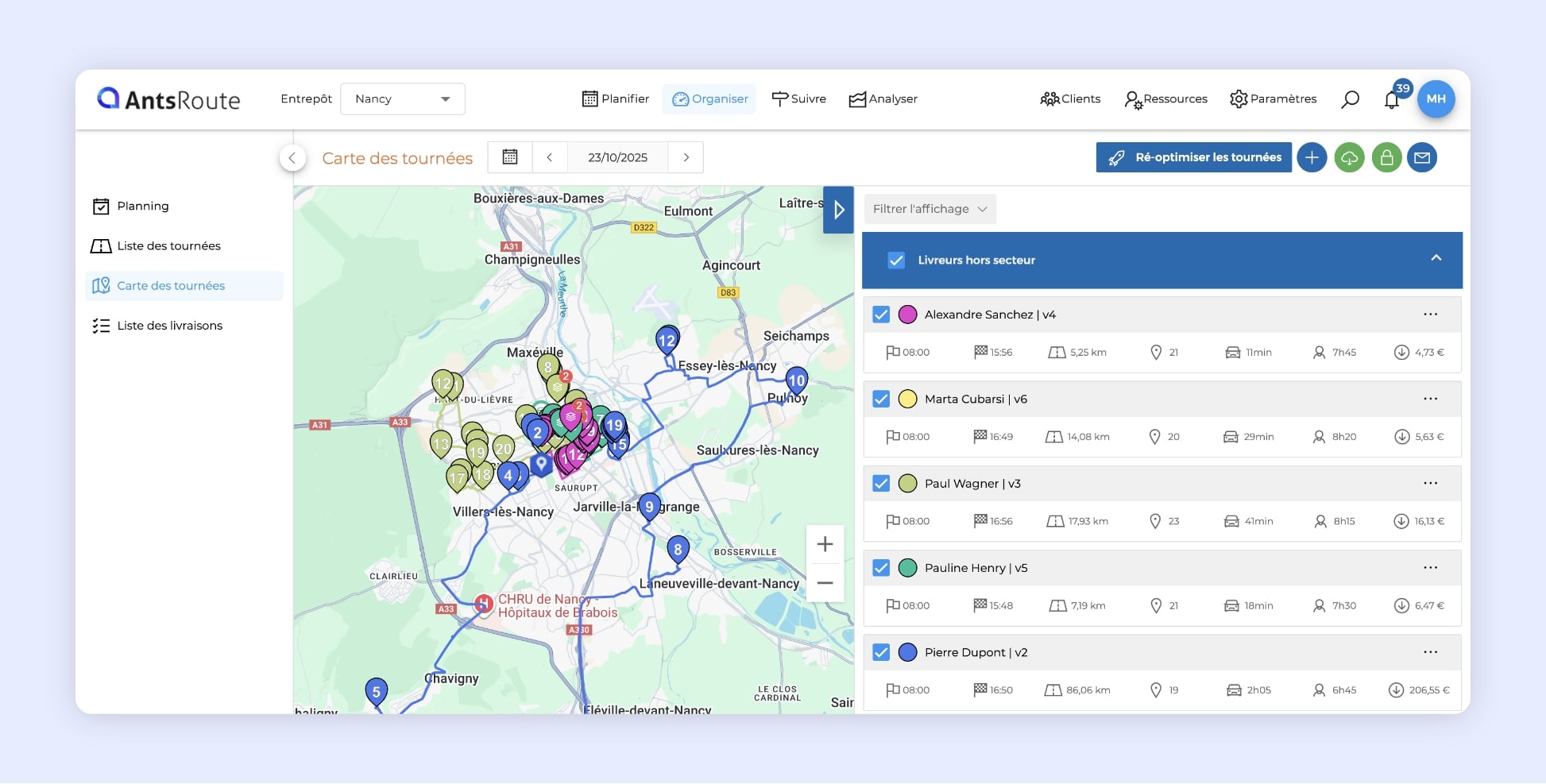
Task: Open the calendar date picker icon
Action: (509, 157)
